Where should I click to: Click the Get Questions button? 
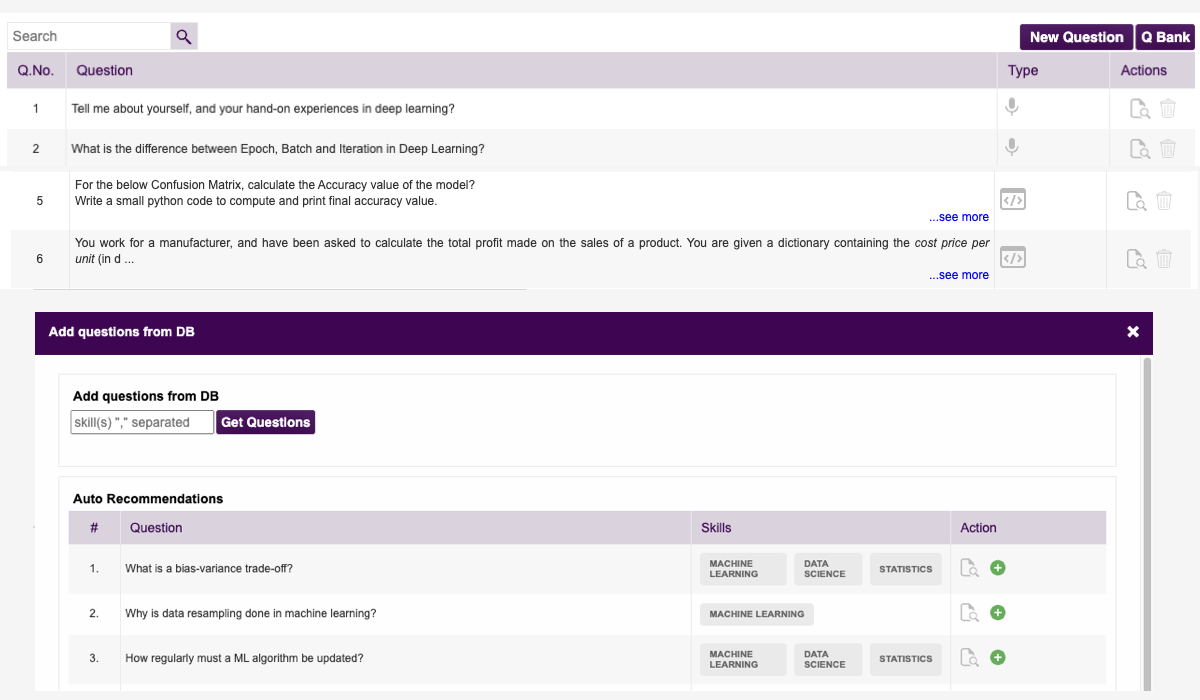pos(266,422)
